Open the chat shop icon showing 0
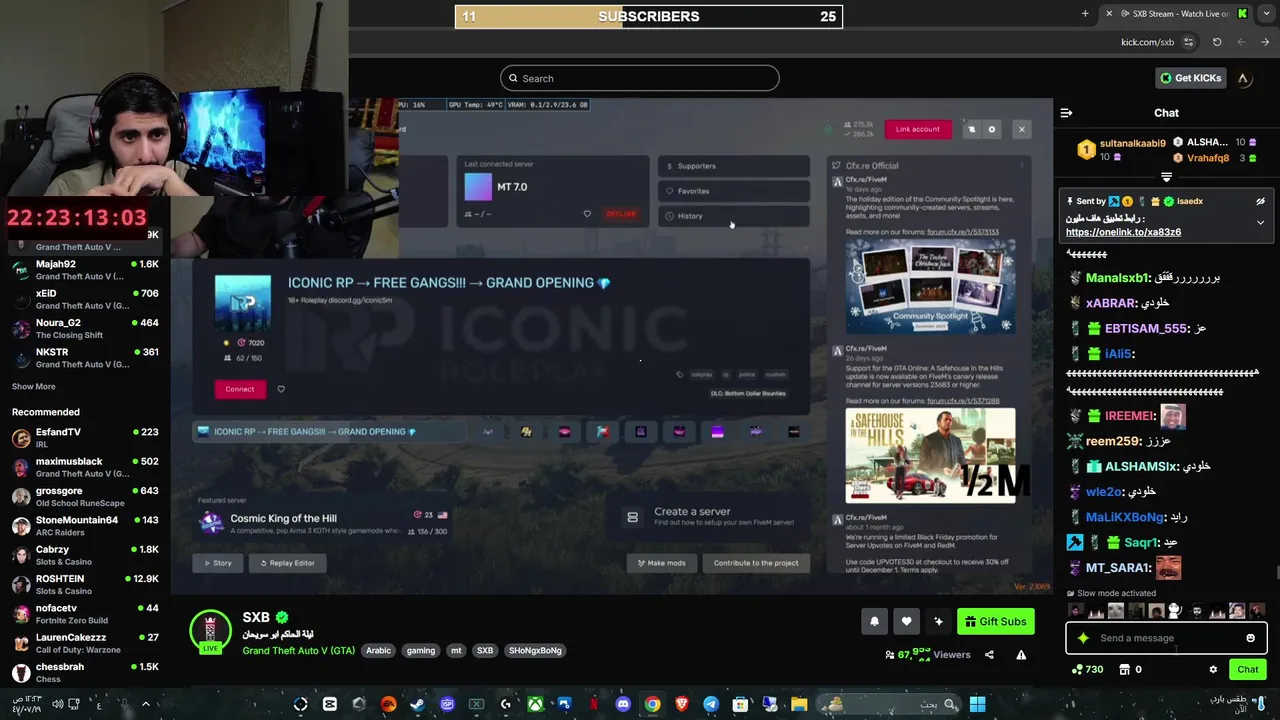 (x=1130, y=670)
